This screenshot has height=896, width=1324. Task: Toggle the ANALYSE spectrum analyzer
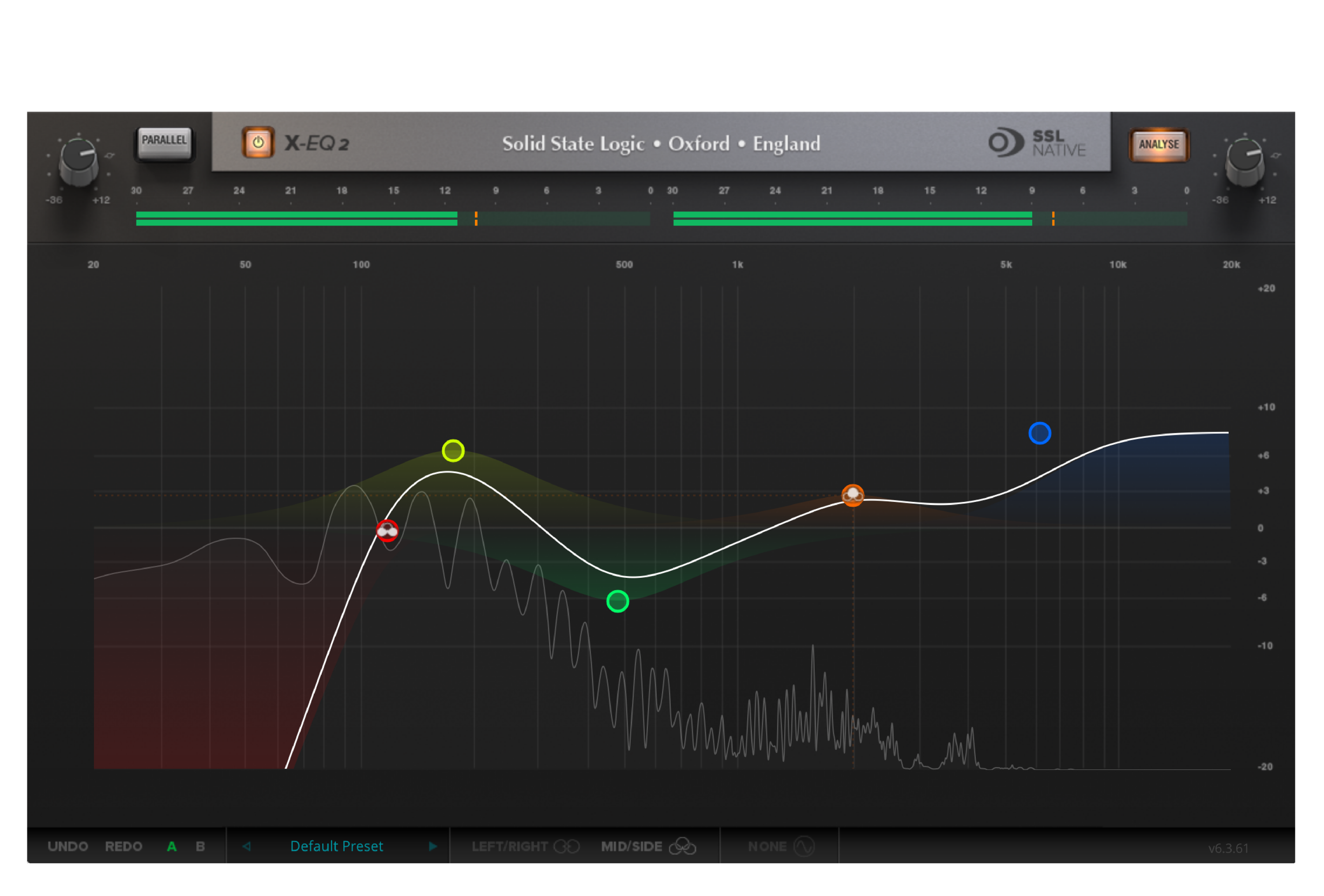click(1159, 145)
